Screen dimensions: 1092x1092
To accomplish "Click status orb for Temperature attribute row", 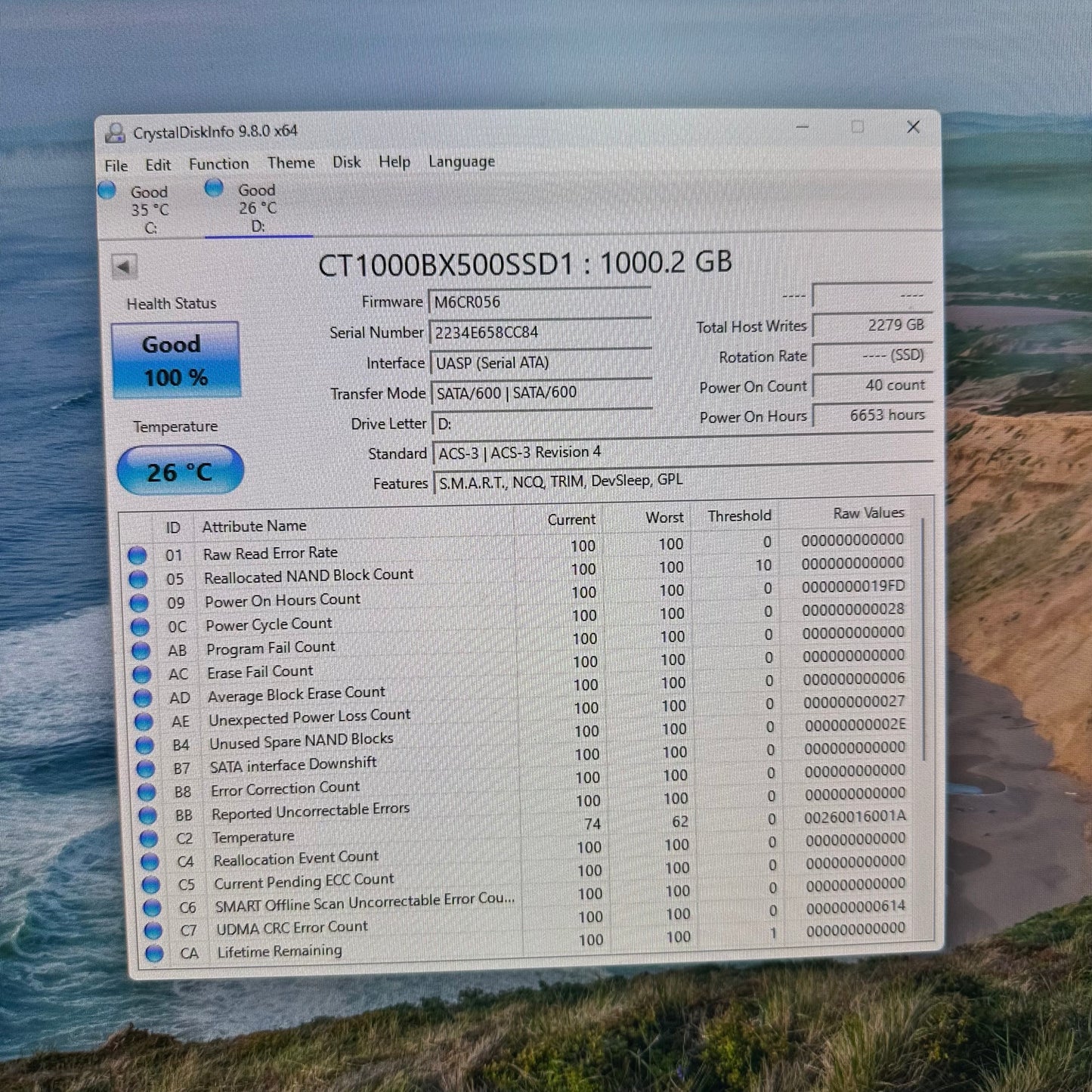I will click(x=149, y=839).
